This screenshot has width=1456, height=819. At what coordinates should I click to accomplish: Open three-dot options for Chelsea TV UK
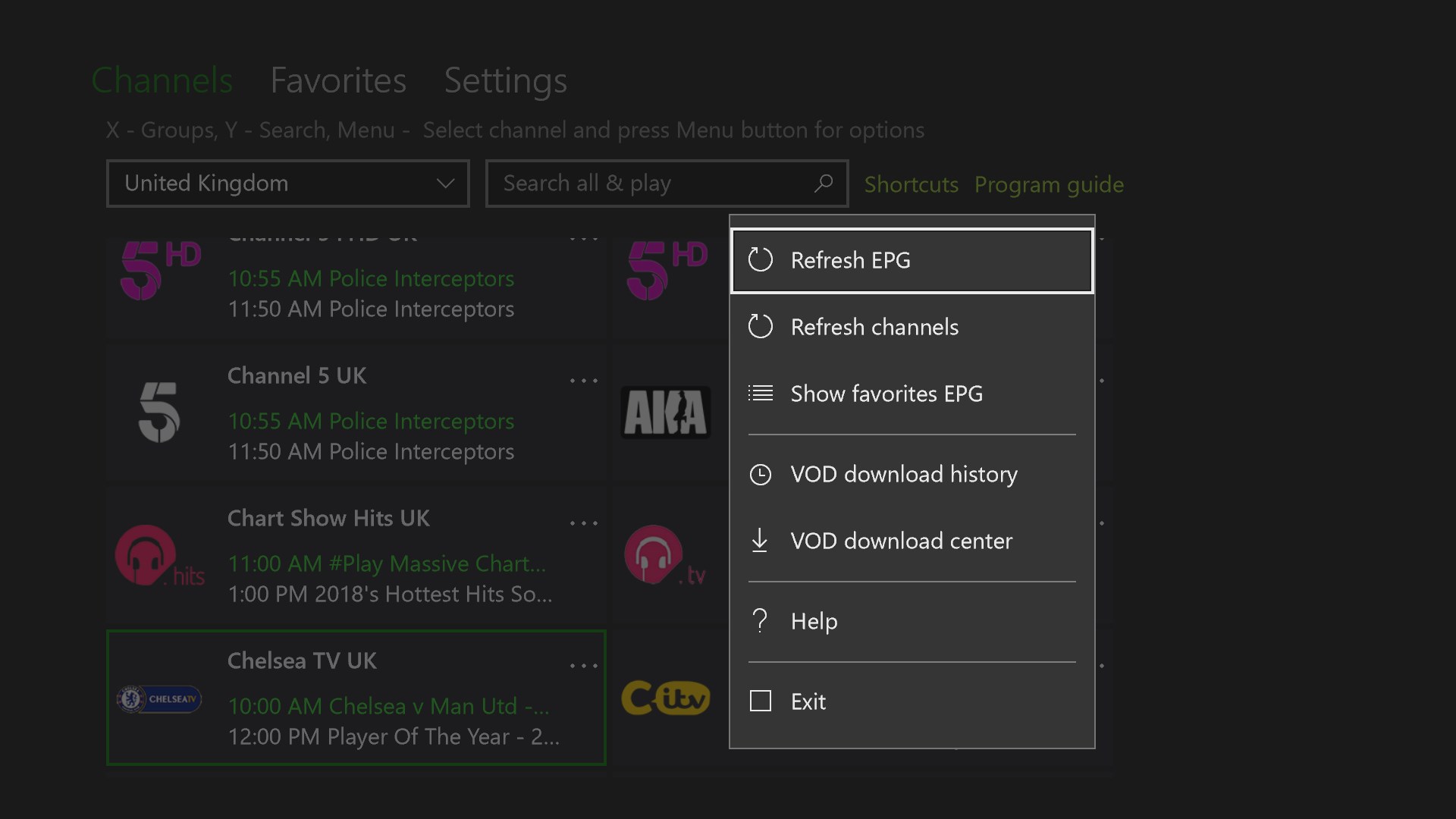[583, 666]
